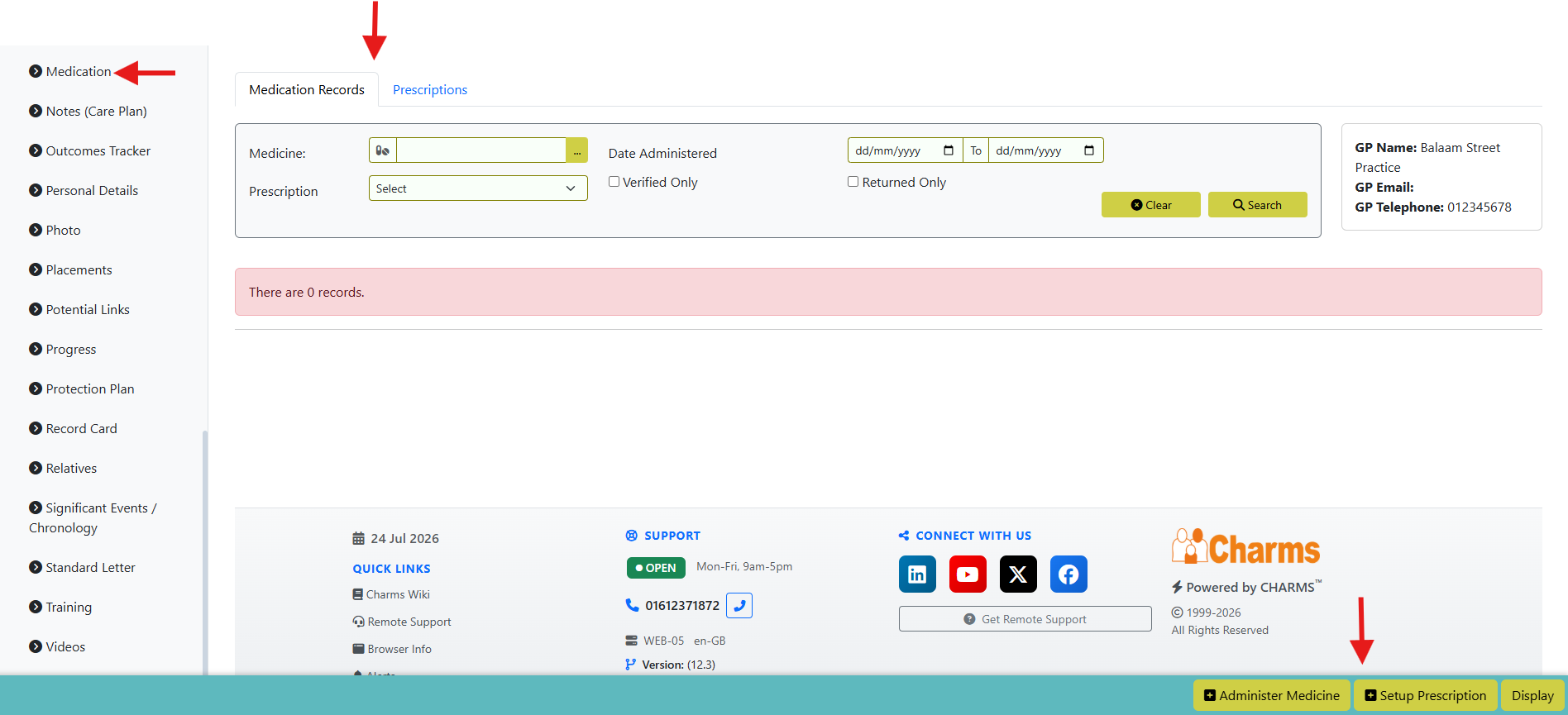Image resolution: width=1568 pixels, height=715 pixels.
Task: Switch to the Prescriptions tab
Action: pos(430,89)
